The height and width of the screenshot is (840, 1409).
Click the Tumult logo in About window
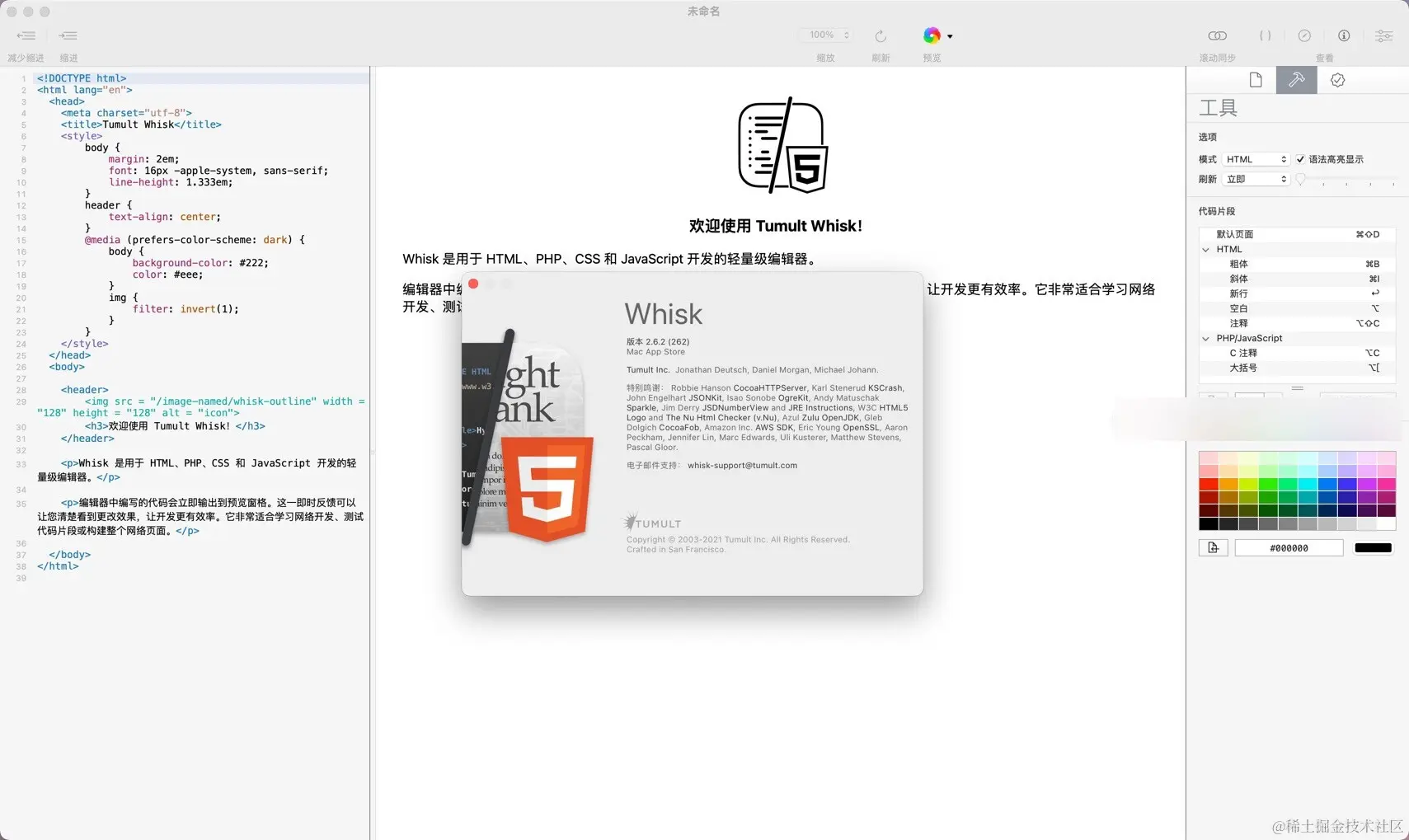653,523
